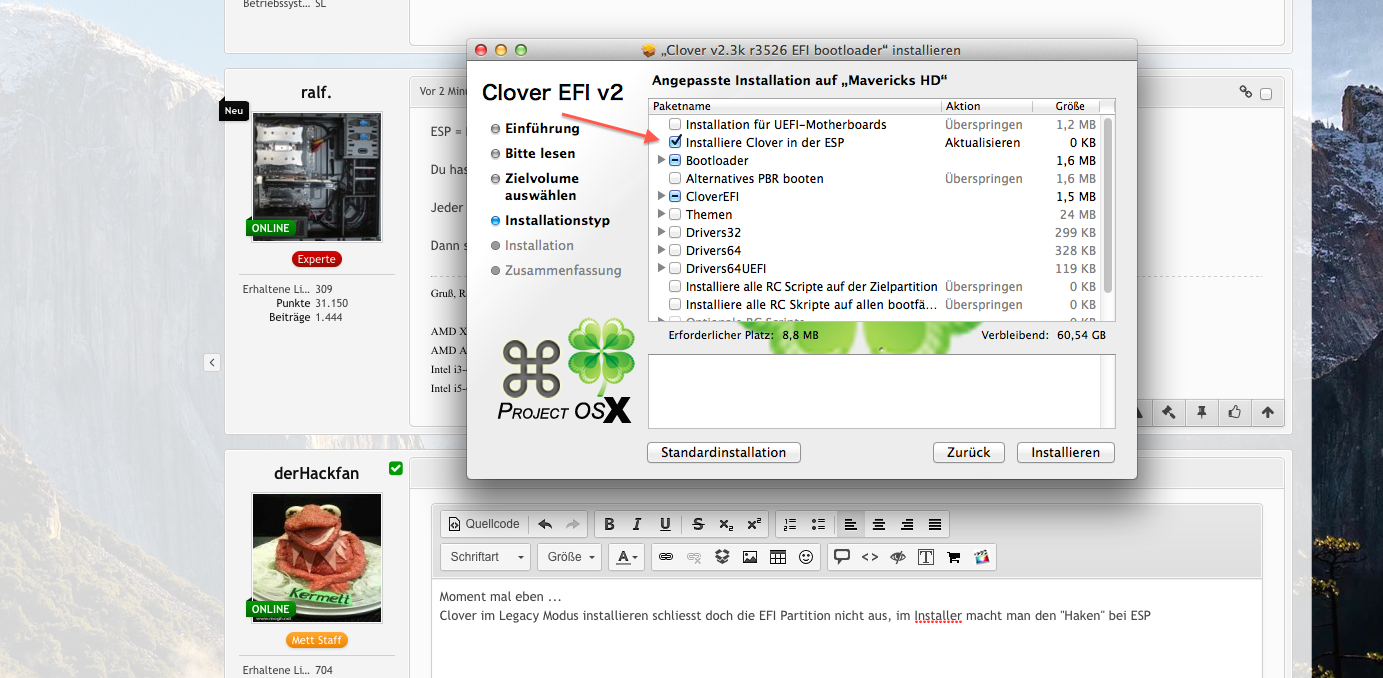Viewport: 1383px width, 678px height.
Task: Toggle bold formatting in editor
Action: [610, 524]
